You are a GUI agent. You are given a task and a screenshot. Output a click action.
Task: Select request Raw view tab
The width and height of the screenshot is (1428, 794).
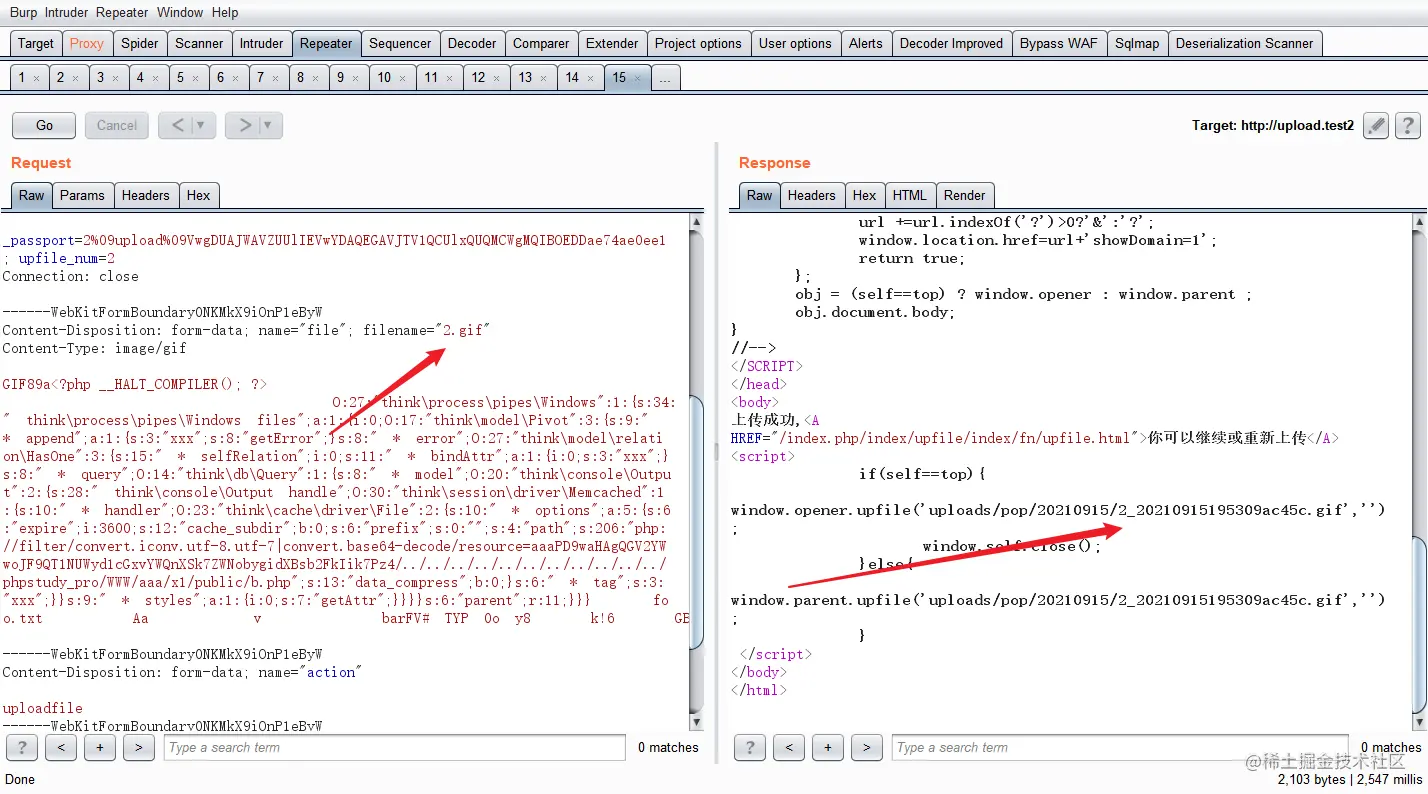pyautogui.click(x=31, y=195)
